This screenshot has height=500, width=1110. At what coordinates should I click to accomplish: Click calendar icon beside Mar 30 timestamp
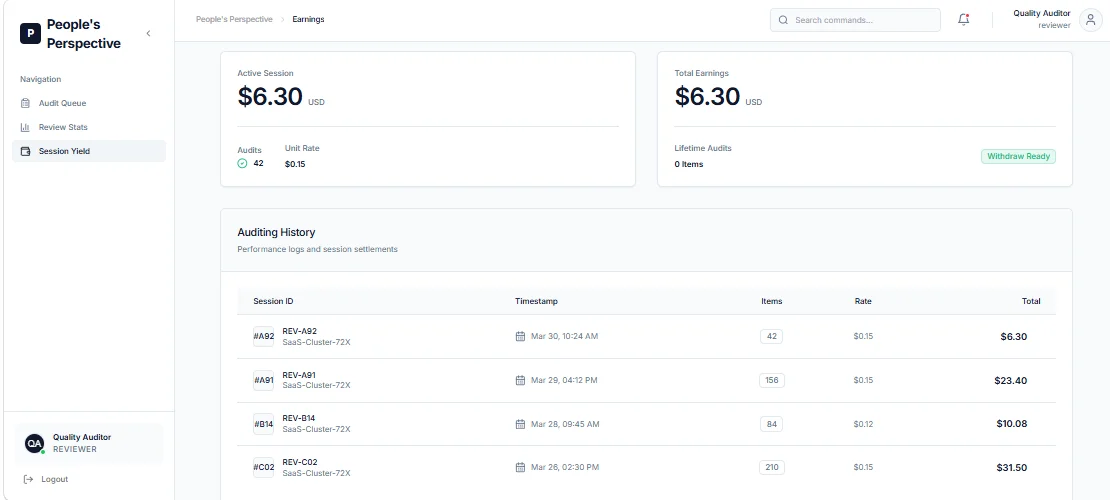pos(520,336)
